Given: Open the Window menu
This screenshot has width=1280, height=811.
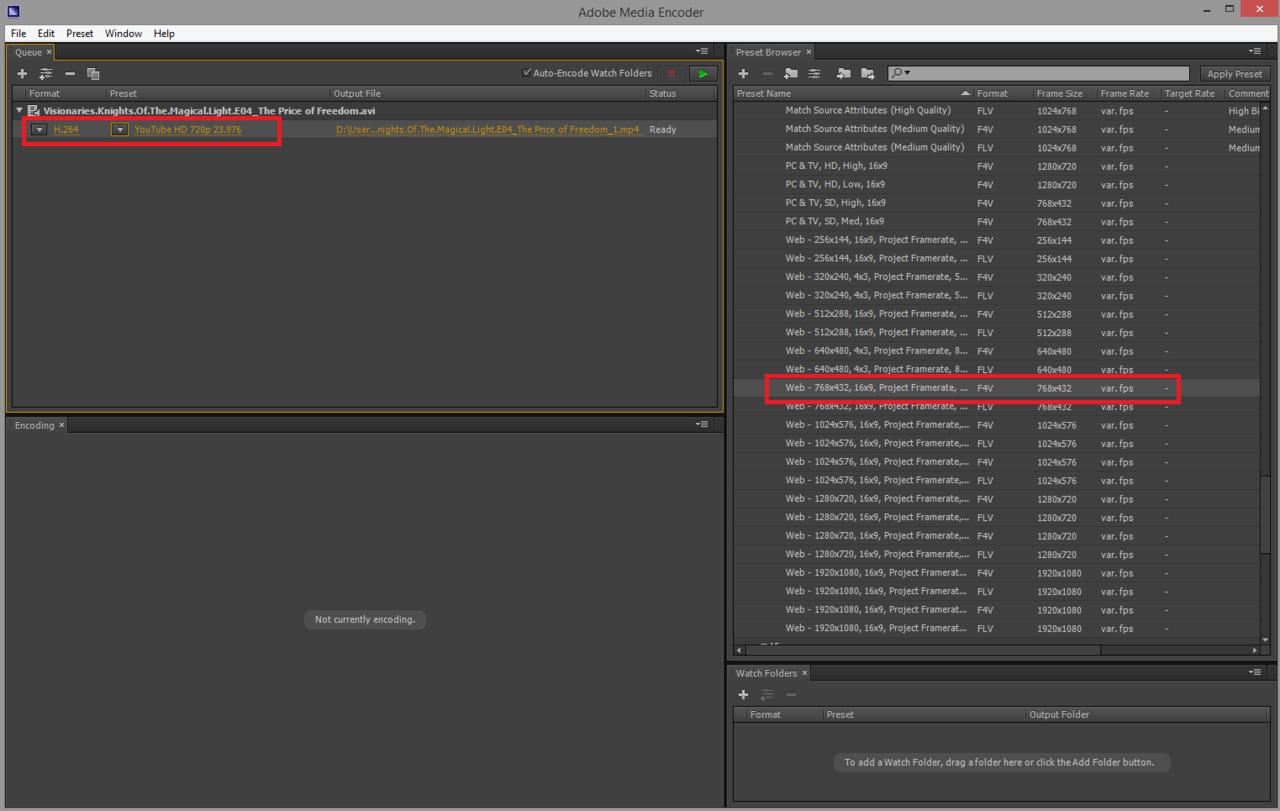Looking at the screenshot, I should point(124,33).
